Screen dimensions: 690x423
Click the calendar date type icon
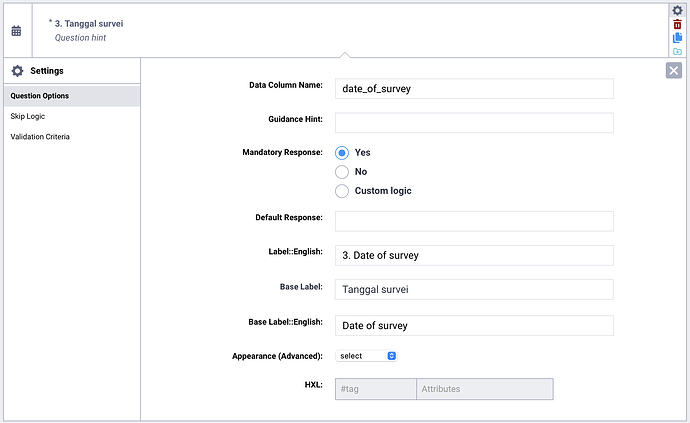pos(16,31)
